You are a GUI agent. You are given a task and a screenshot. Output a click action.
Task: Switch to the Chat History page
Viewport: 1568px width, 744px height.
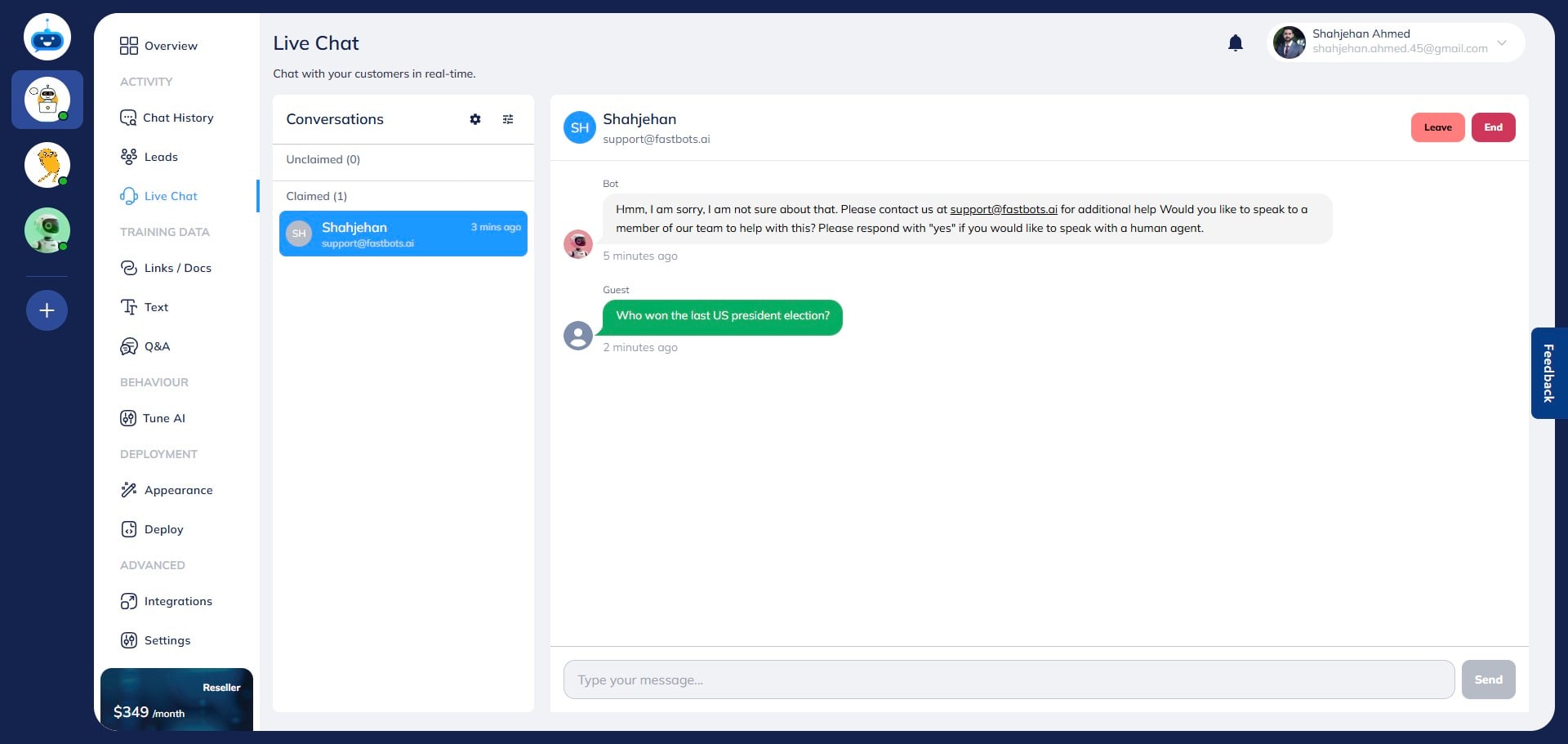179,118
